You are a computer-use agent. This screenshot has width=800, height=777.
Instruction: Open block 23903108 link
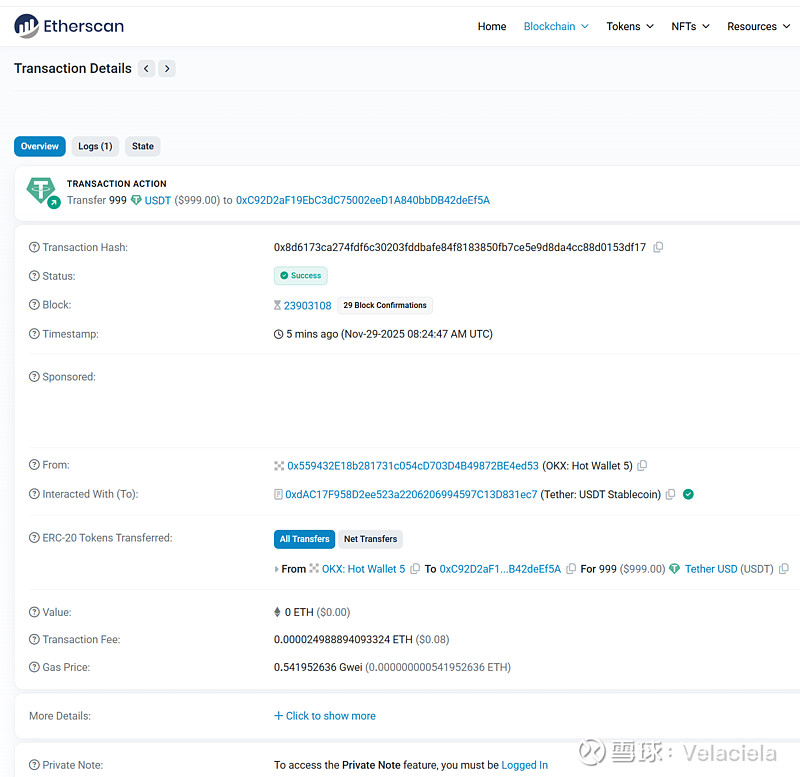coord(308,306)
